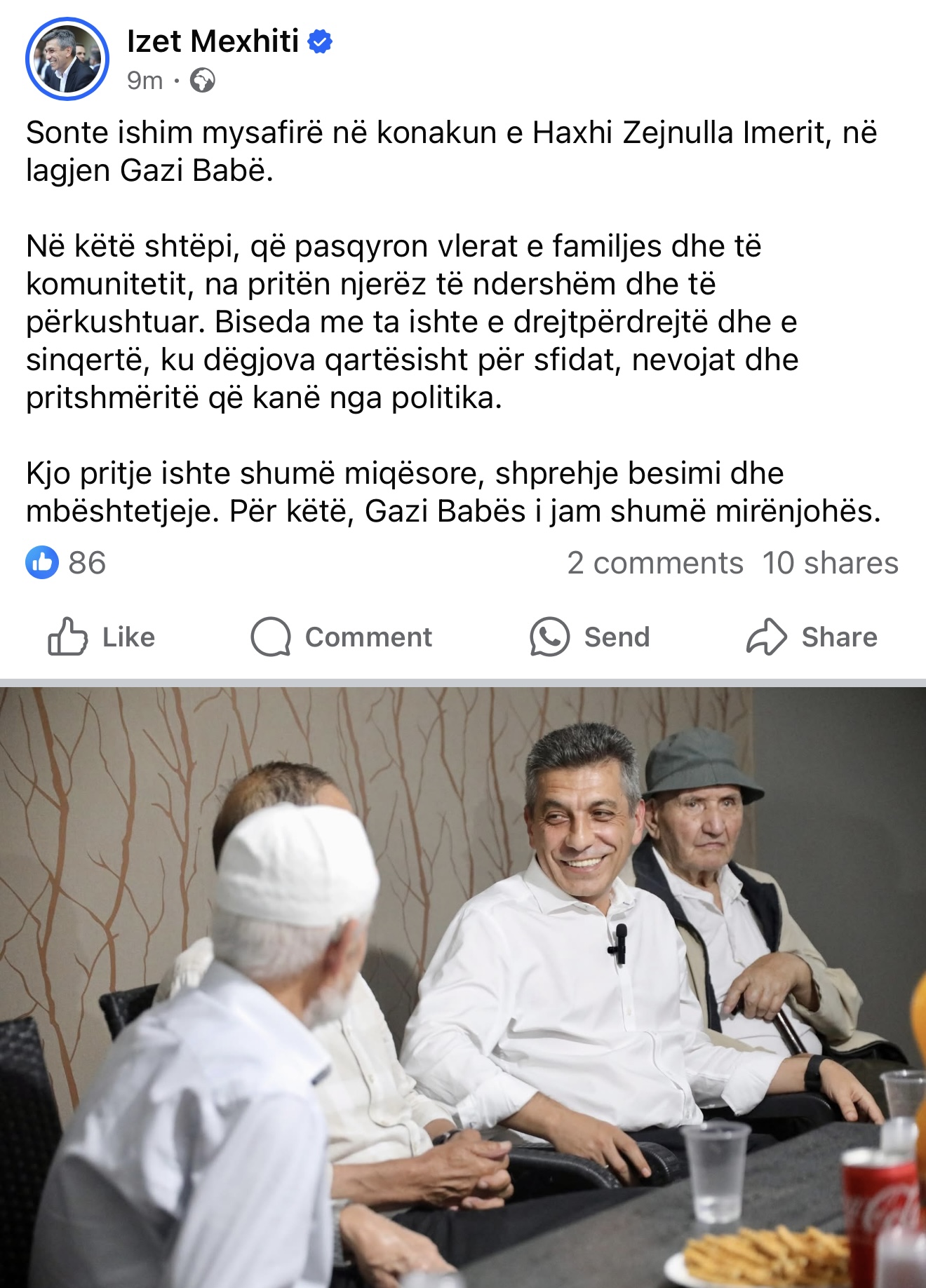Screen dimensions: 926x1288
Task: Click the Comment button label
Action: tap(368, 637)
